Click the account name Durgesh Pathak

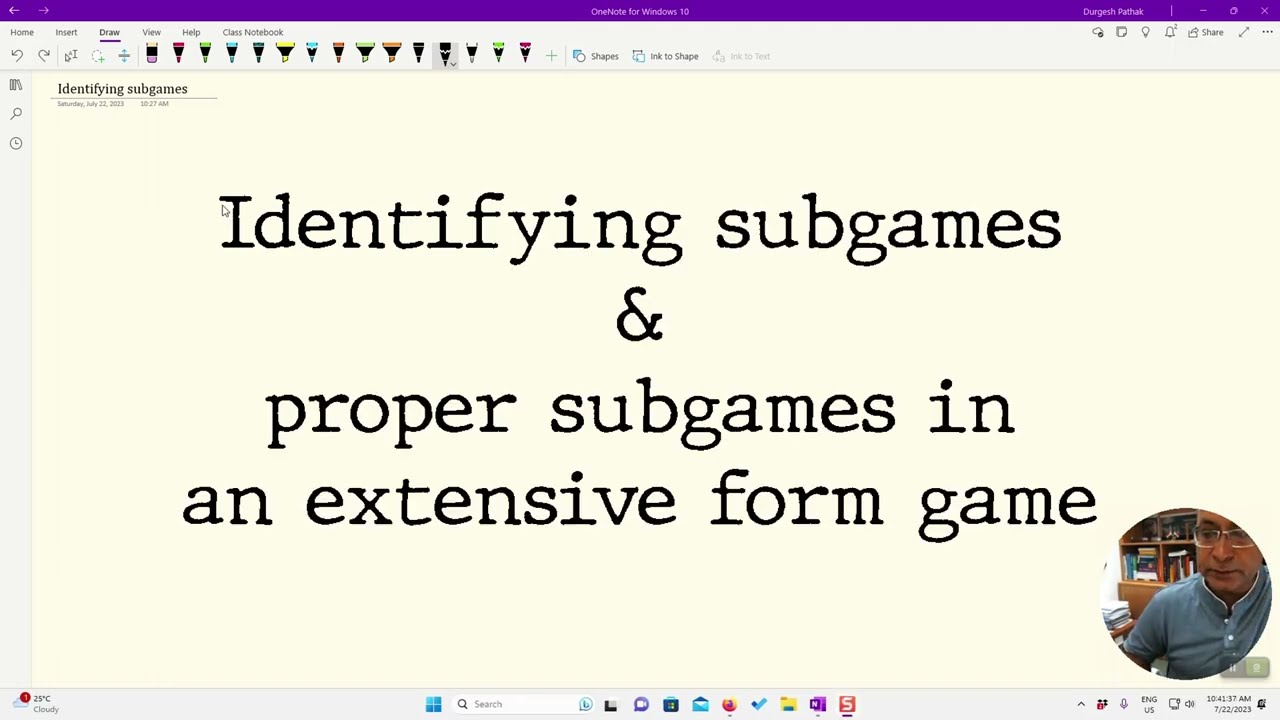1113,11
